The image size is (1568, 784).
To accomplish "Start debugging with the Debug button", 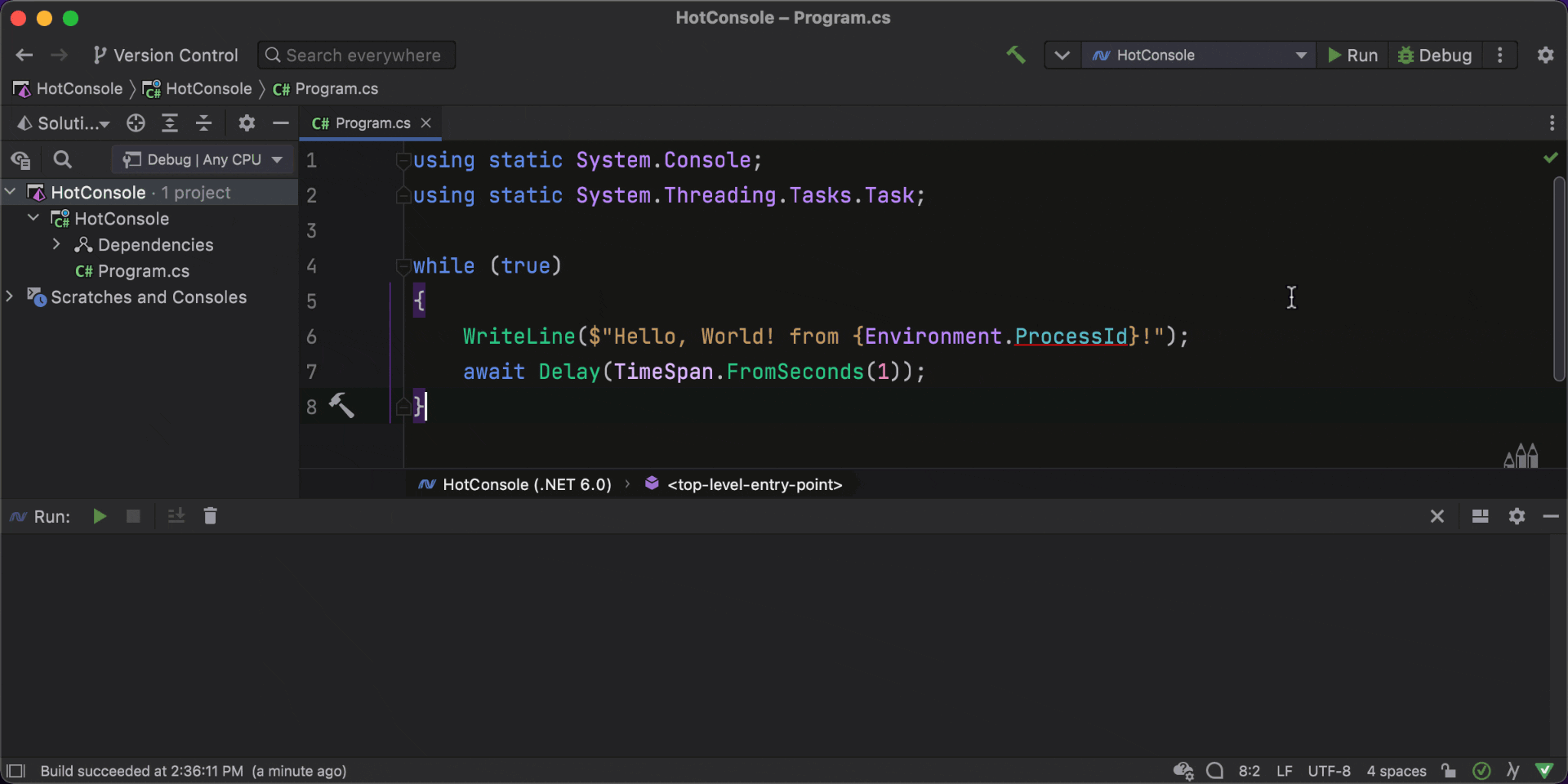I will 1434,55.
